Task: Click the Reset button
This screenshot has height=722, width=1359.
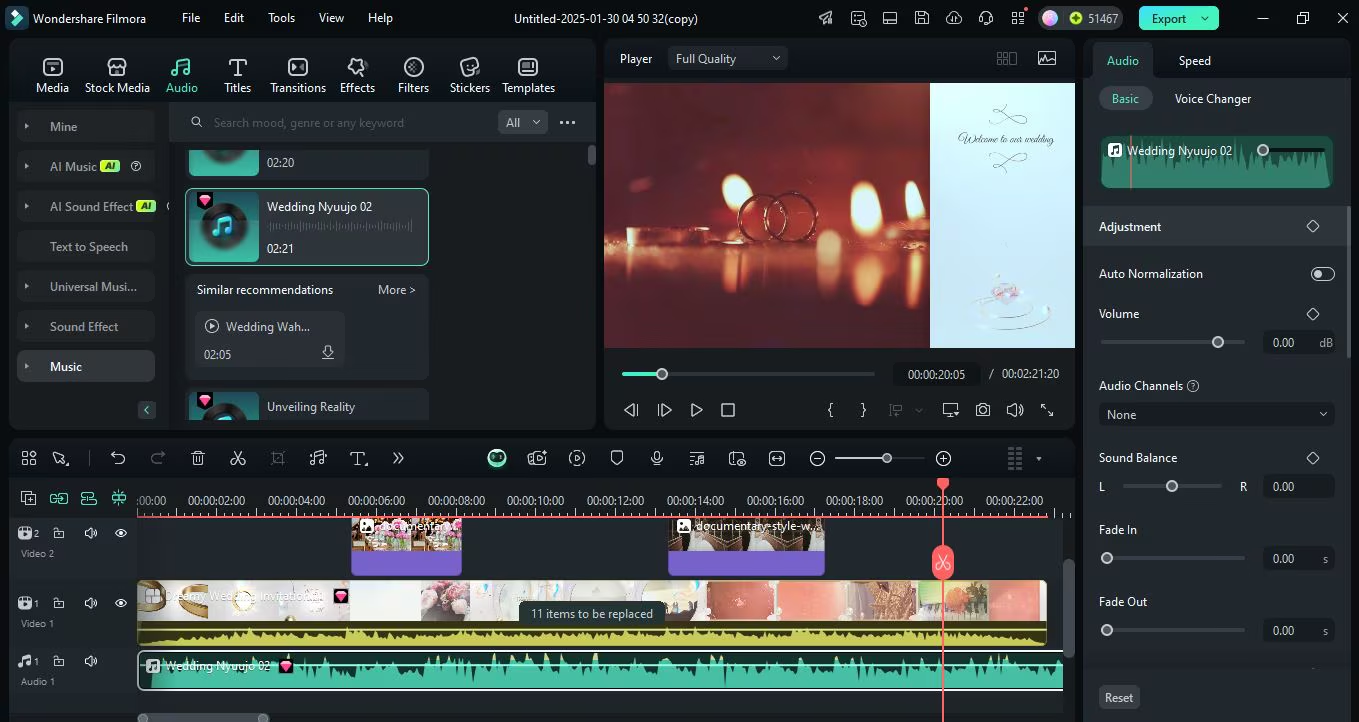Action: (1119, 697)
